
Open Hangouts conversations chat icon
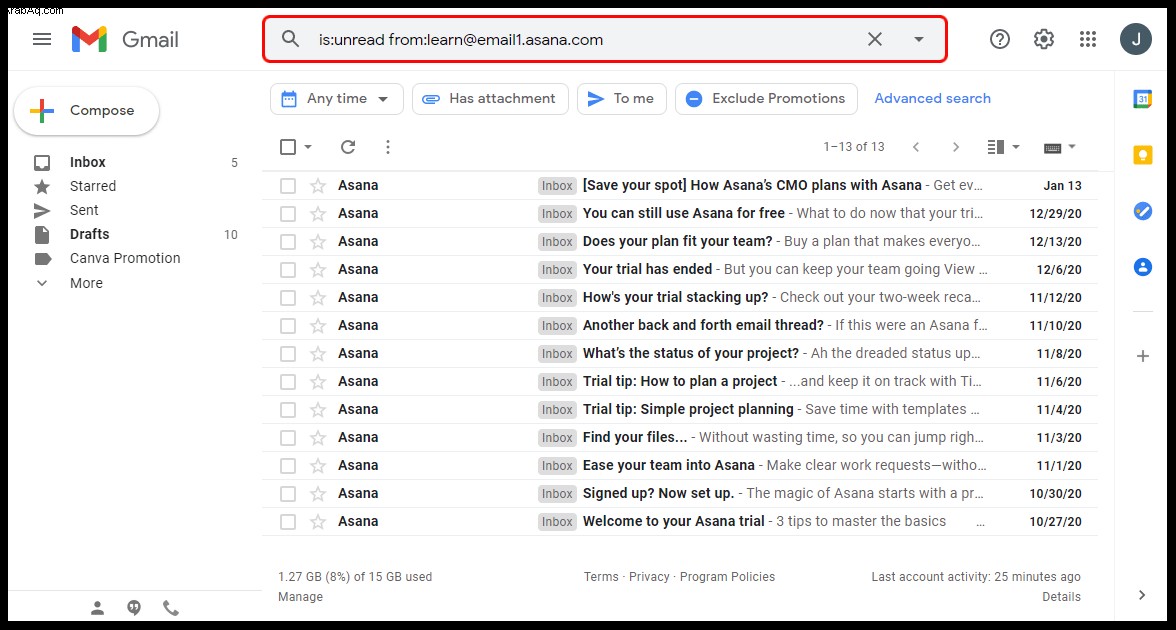point(134,608)
